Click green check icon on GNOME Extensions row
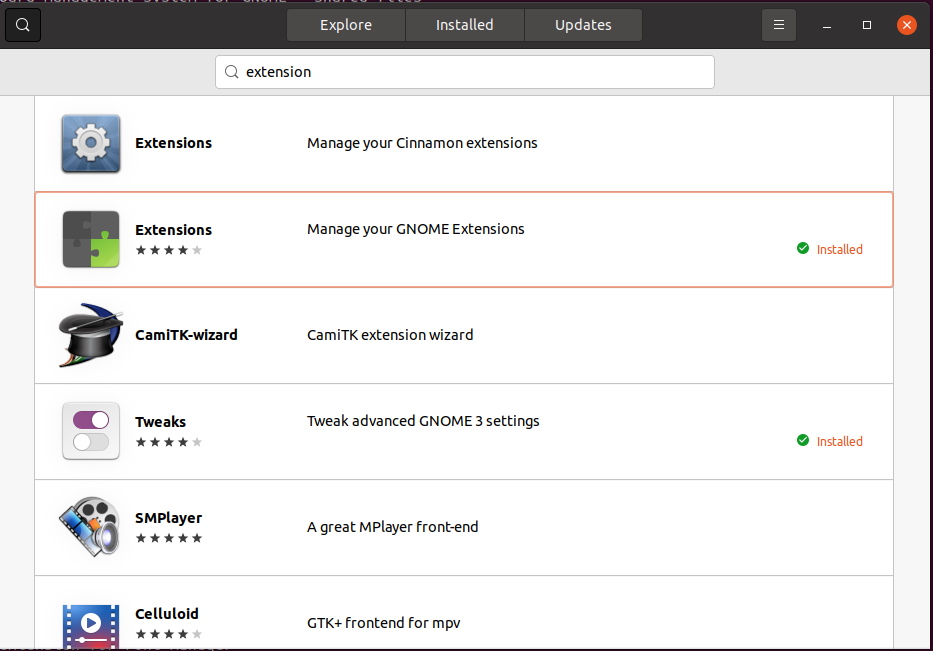 tap(803, 248)
